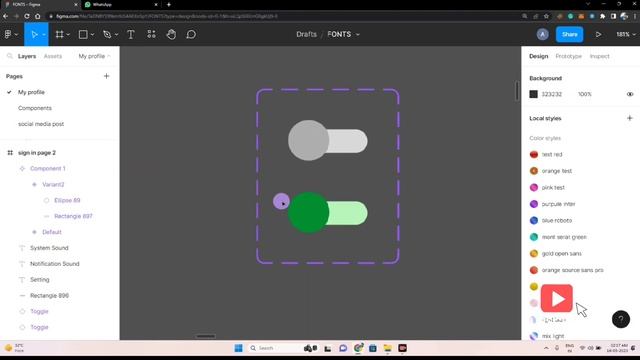Select Notification Sound text layer
The image size is (640, 360).
(55, 264)
